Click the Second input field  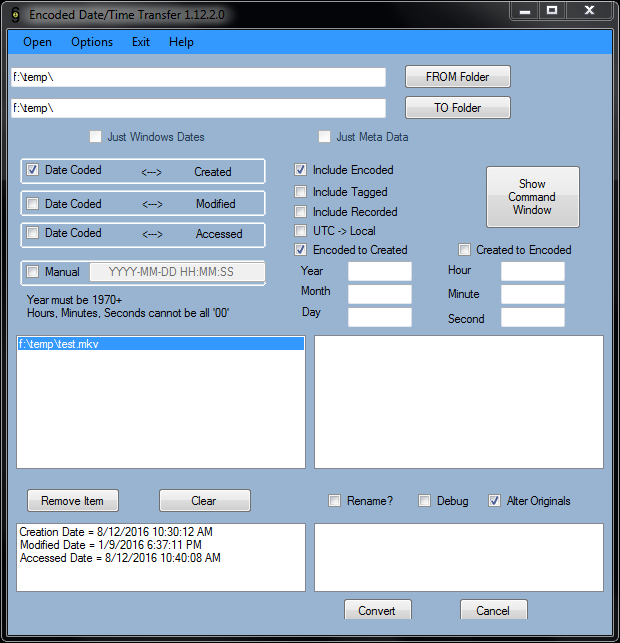(533, 317)
